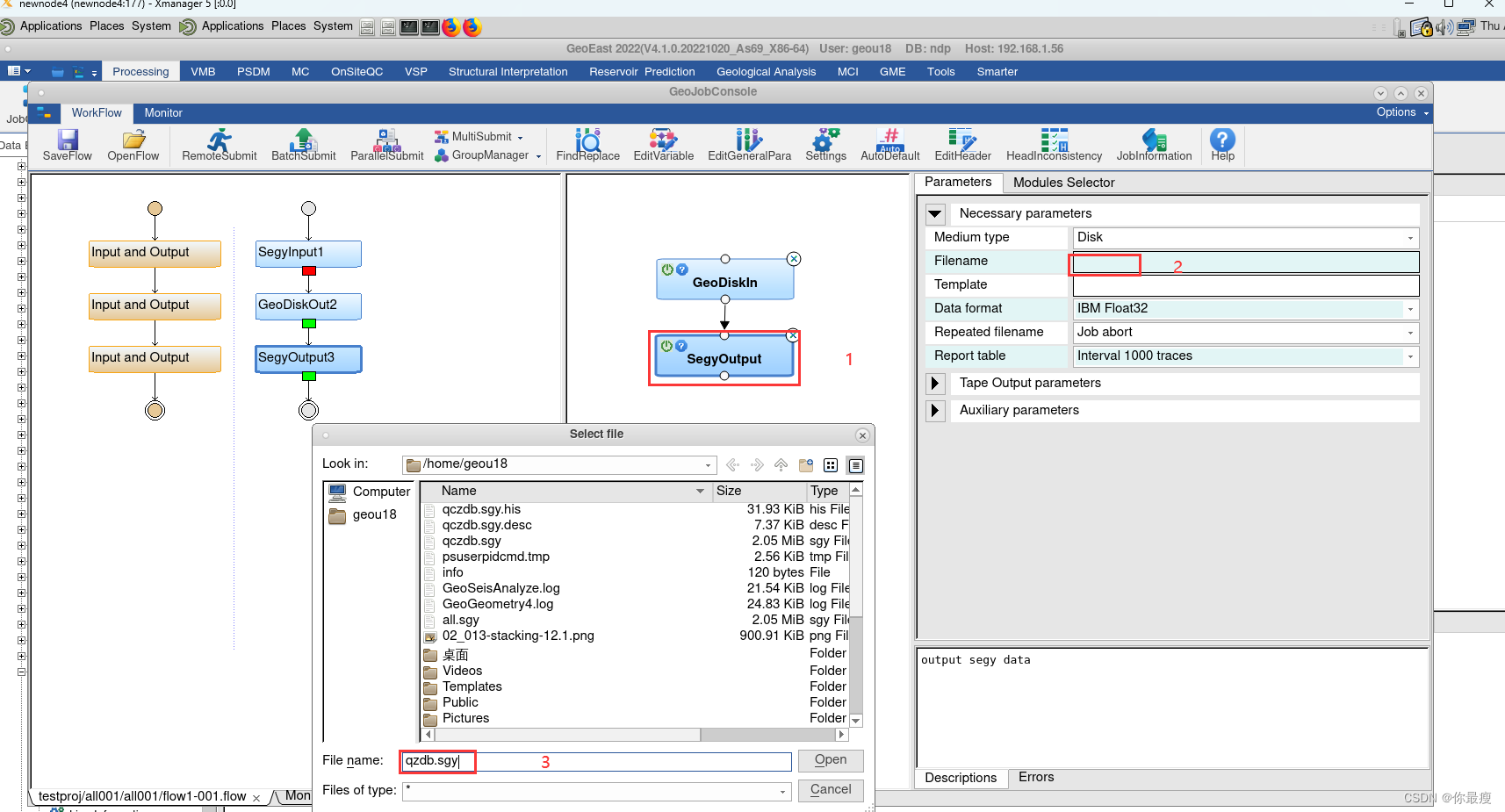The image size is (1505, 812).
Task: Select geou18 in the file dialog sidebar
Action: pos(363,515)
